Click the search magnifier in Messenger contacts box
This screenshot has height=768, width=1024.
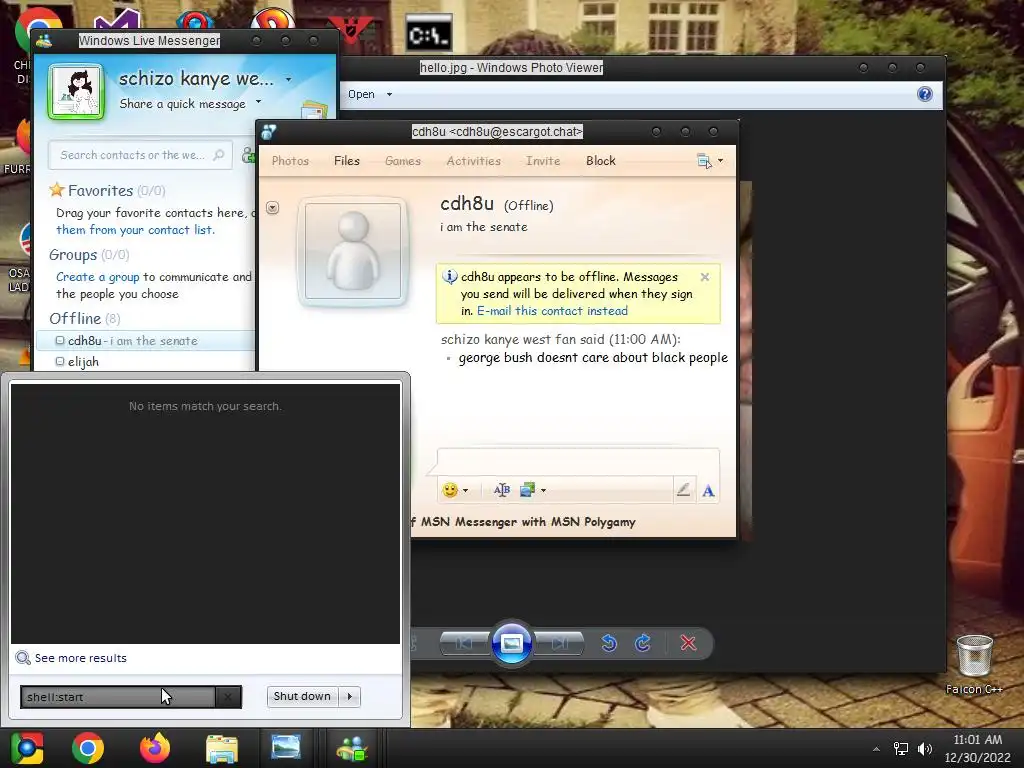(219, 155)
